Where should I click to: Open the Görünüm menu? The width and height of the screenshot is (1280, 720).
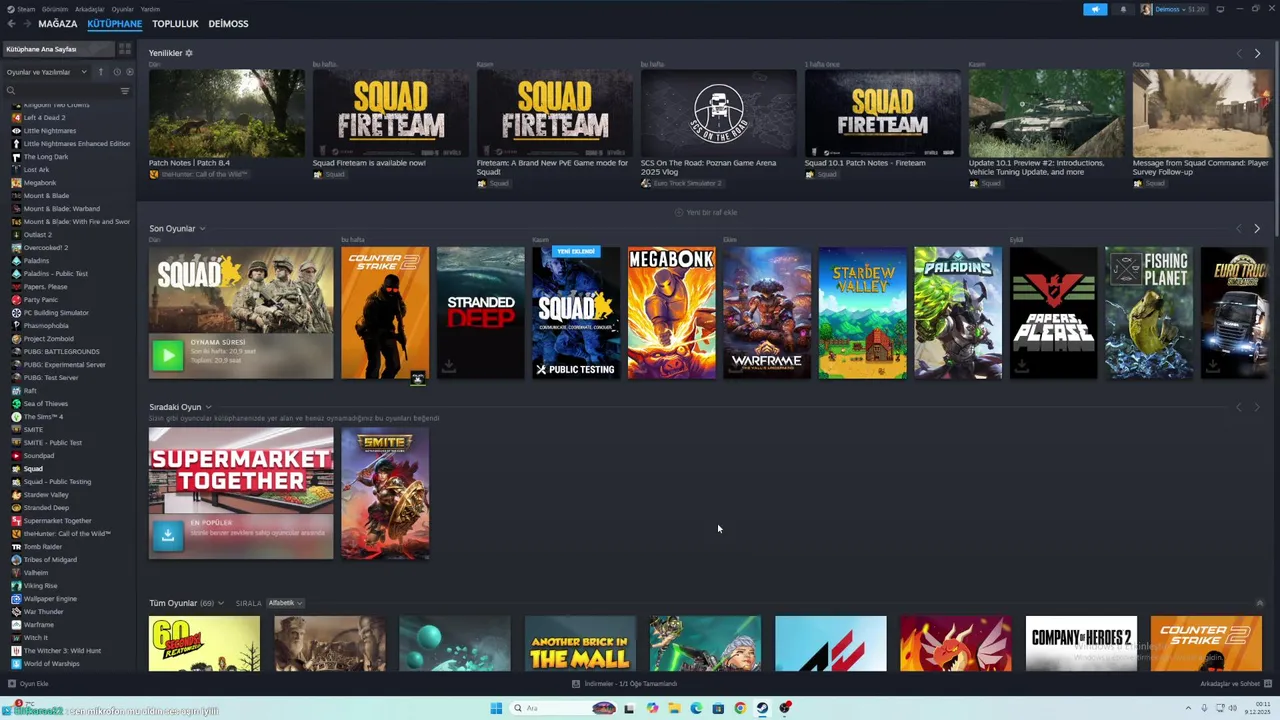pyautogui.click(x=55, y=9)
